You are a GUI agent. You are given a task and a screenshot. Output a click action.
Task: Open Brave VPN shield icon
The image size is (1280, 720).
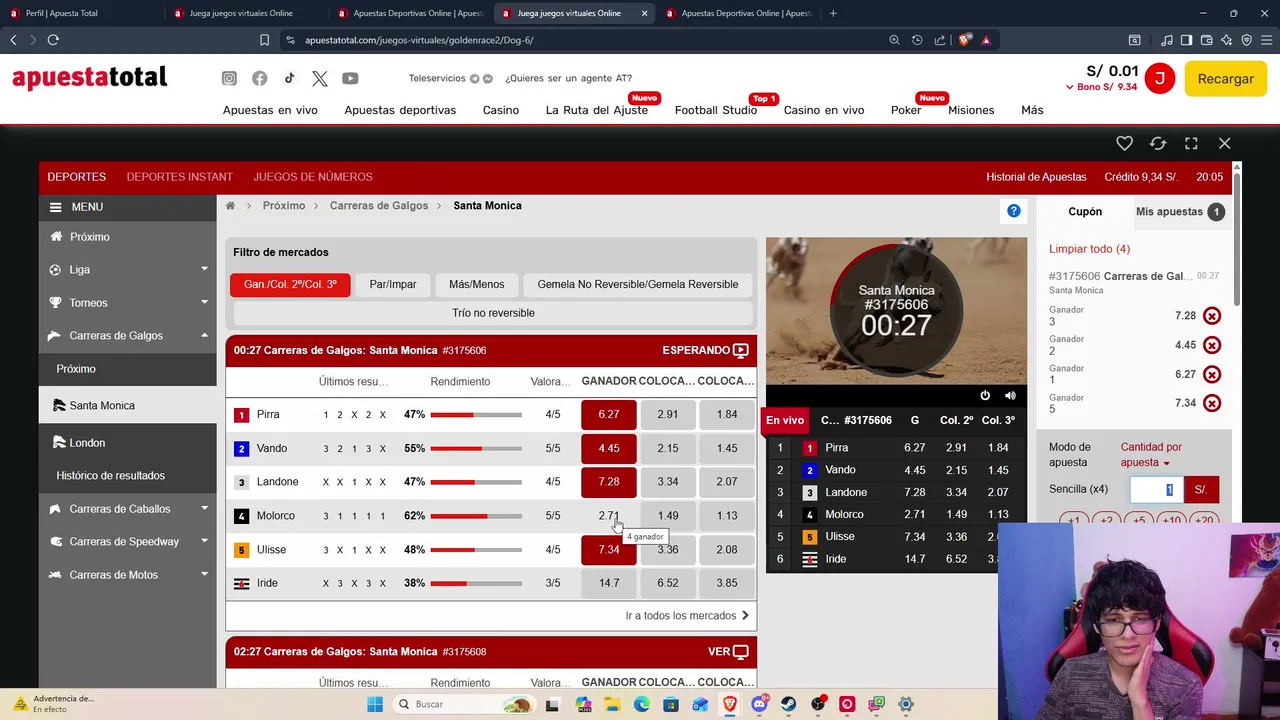click(x=1246, y=40)
